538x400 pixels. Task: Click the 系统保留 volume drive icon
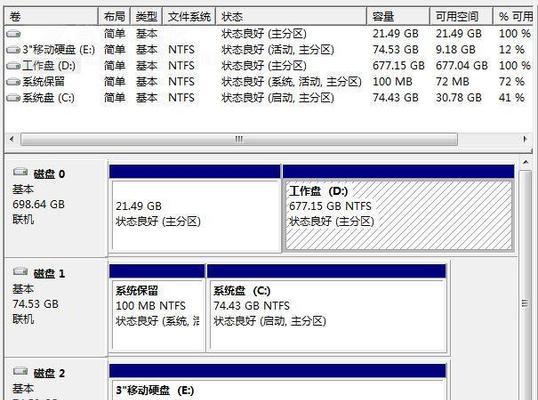(13, 82)
